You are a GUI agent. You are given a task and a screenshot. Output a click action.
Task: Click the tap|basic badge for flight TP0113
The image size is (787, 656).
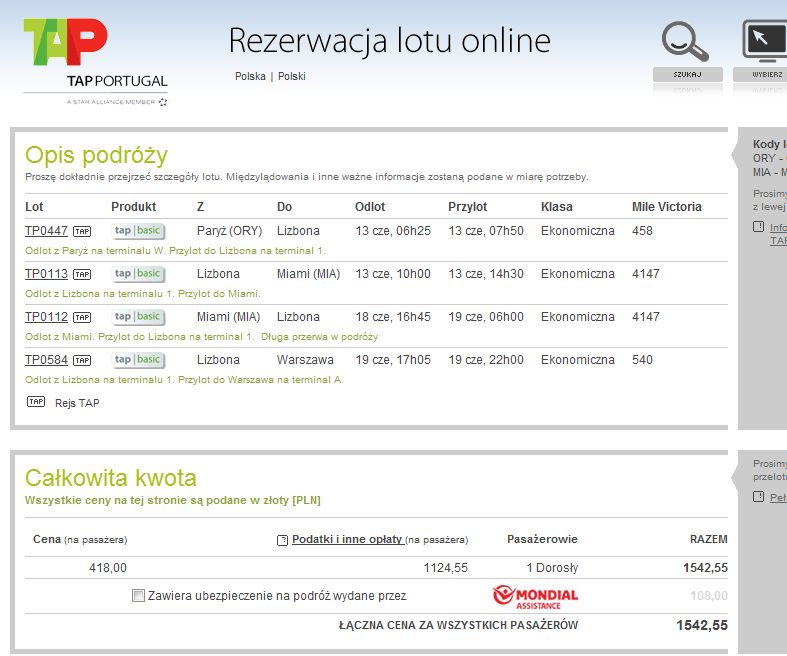click(138, 274)
